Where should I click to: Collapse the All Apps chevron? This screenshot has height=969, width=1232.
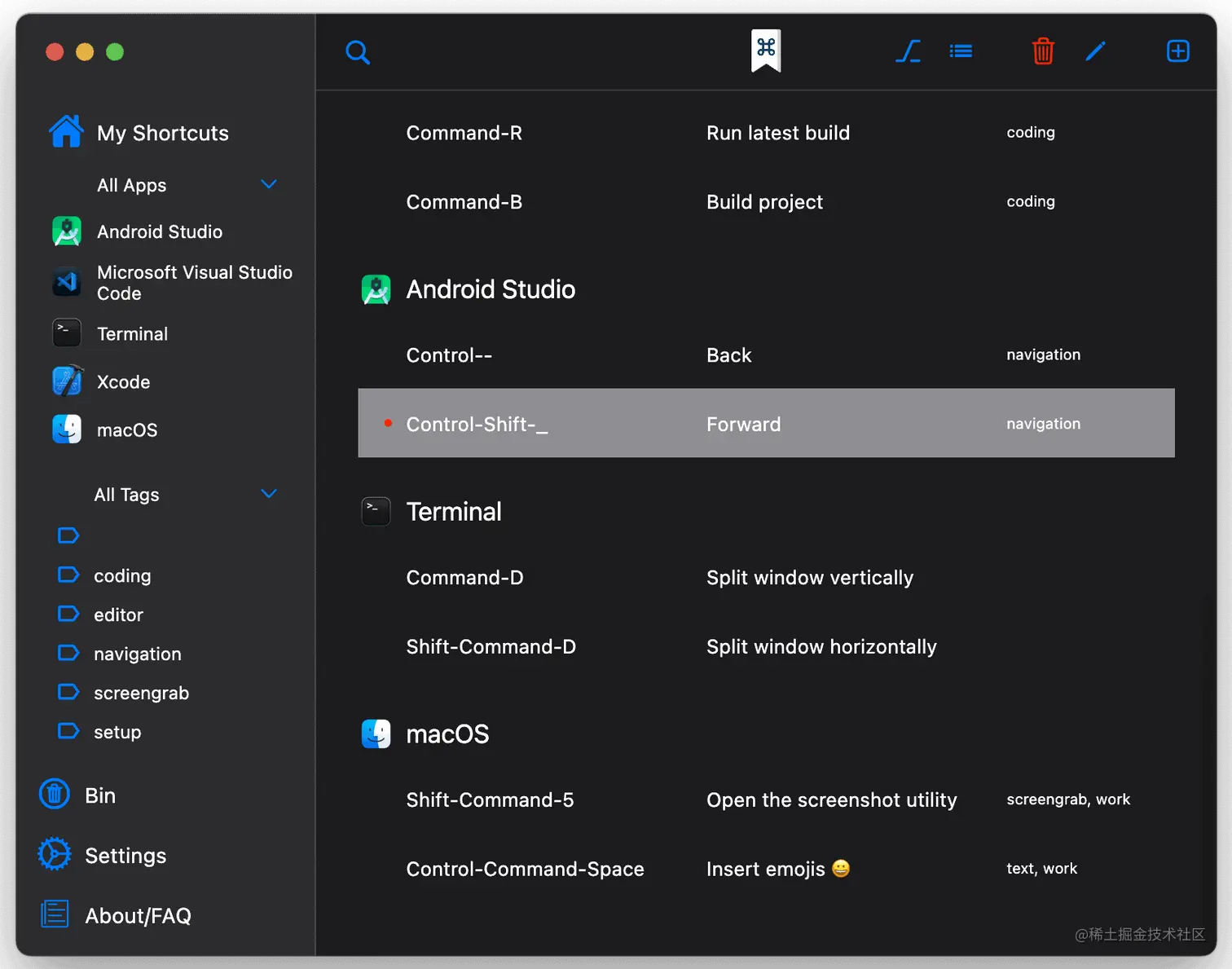tap(269, 184)
